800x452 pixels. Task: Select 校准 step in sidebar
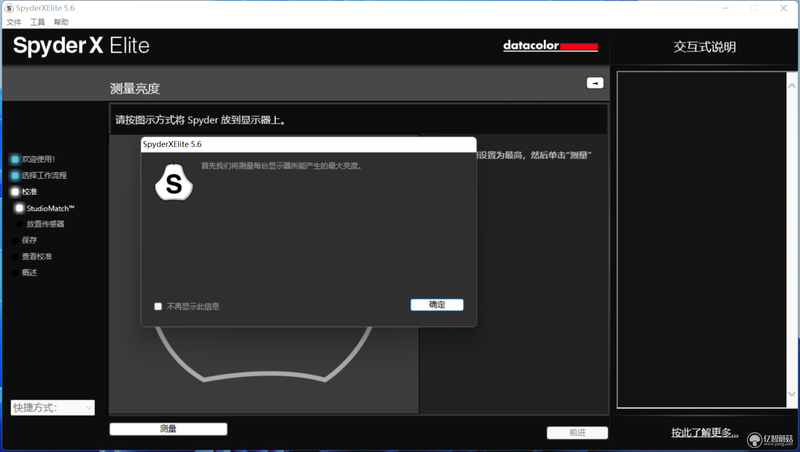[29, 192]
